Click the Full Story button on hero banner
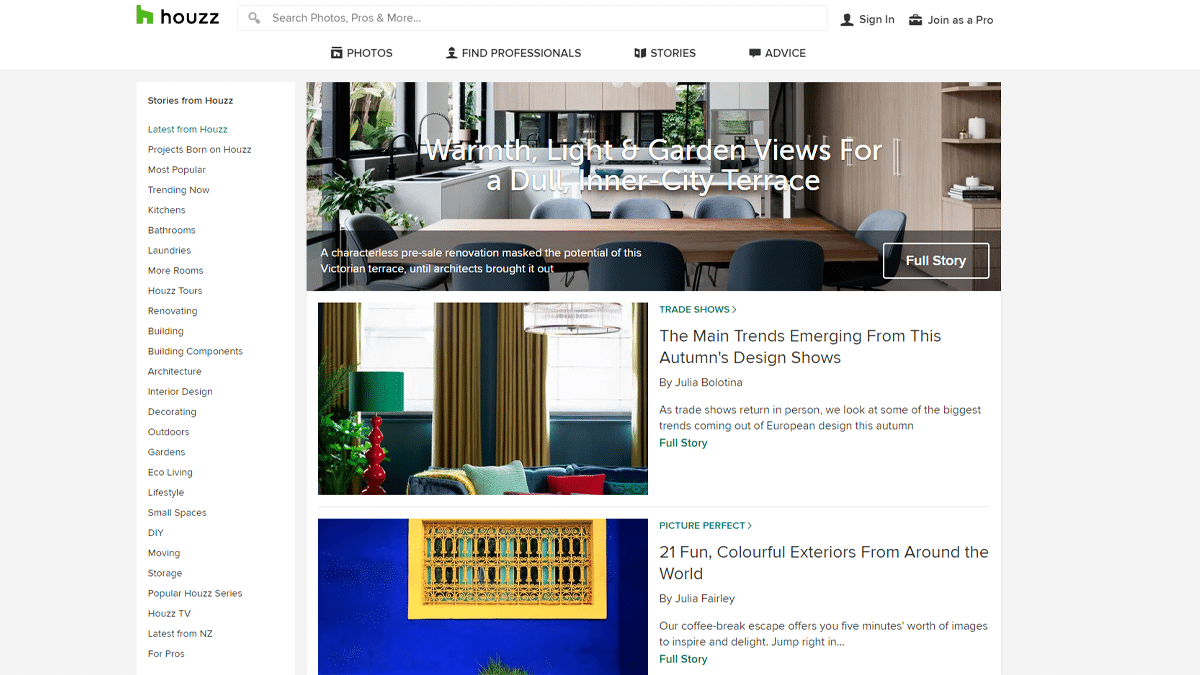 point(936,261)
